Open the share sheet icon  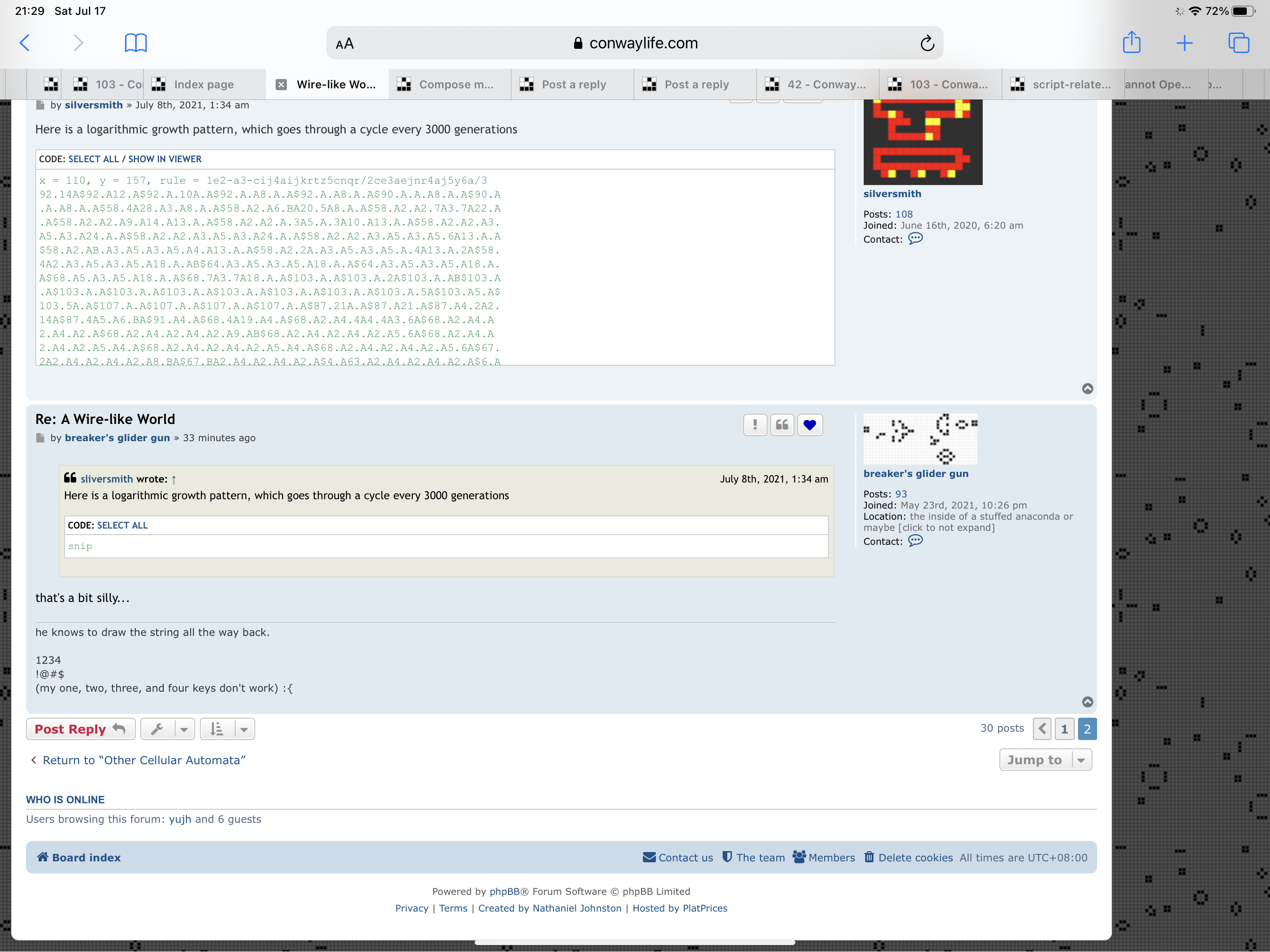pyautogui.click(x=1131, y=42)
